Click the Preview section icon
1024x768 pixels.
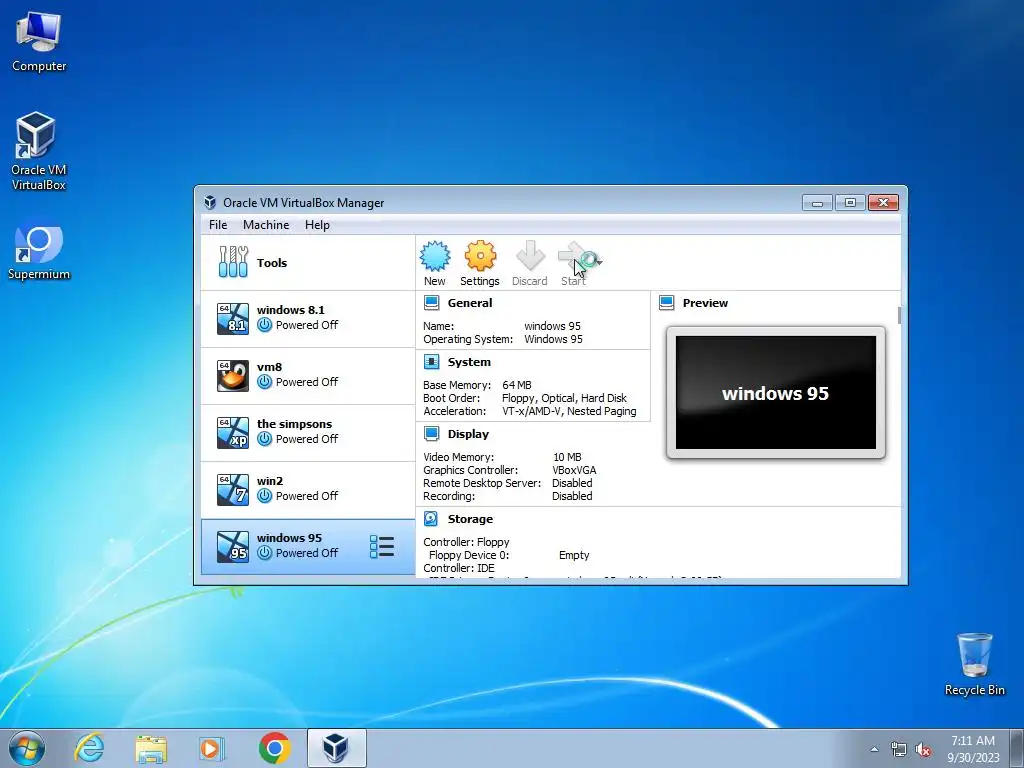[667, 302]
